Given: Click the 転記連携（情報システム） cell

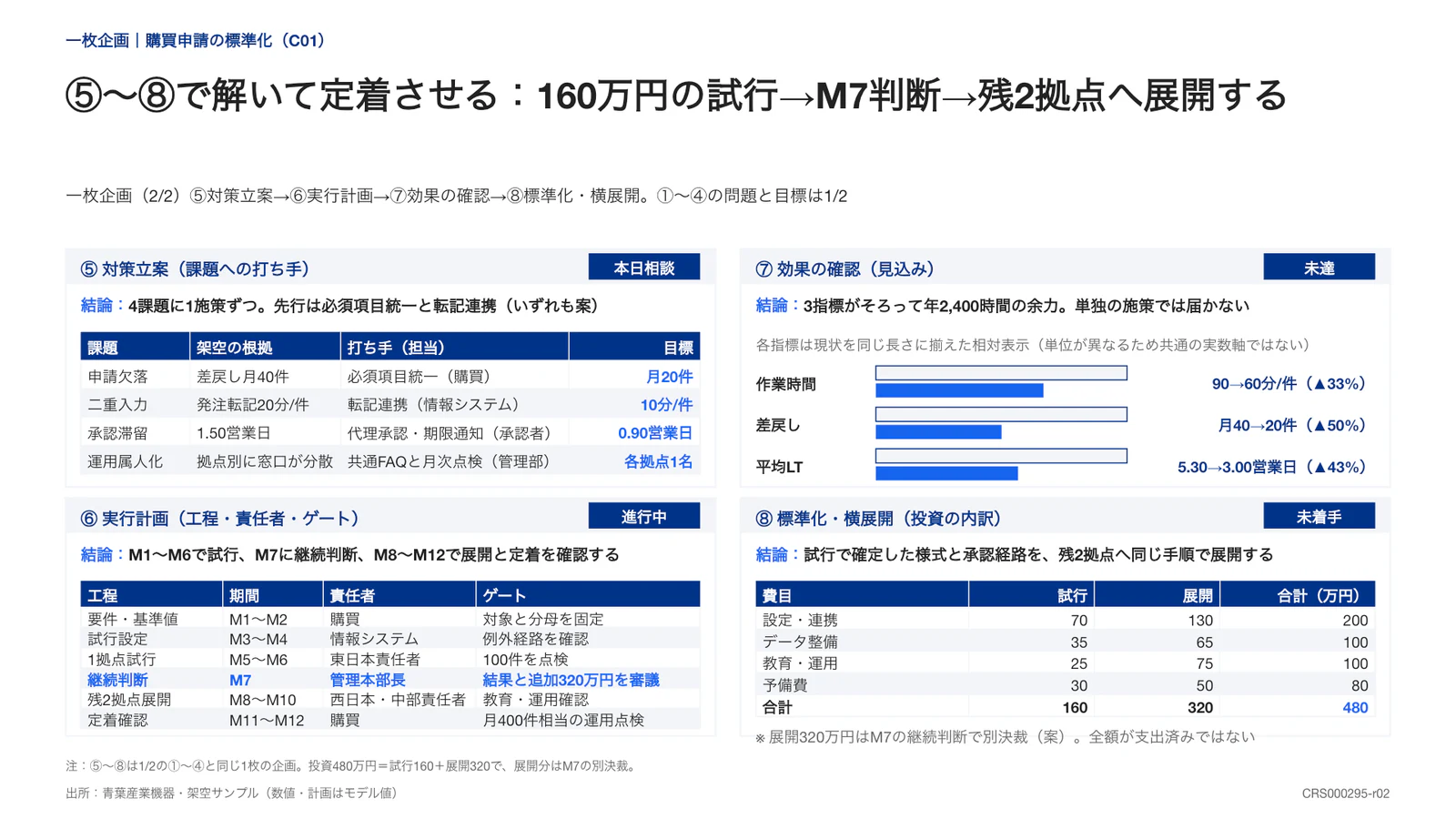Looking at the screenshot, I should click(x=436, y=405).
